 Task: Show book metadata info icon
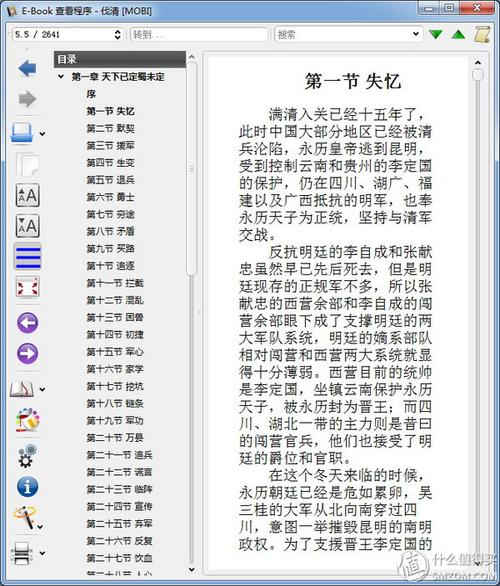pyautogui.click(x=27, y=487)
